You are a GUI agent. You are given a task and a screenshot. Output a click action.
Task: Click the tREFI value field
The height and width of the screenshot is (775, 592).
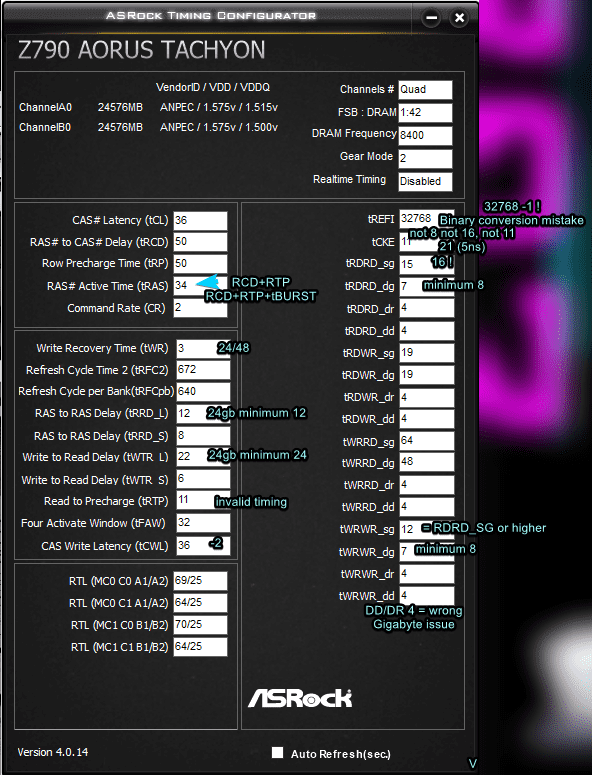point(426,219)
